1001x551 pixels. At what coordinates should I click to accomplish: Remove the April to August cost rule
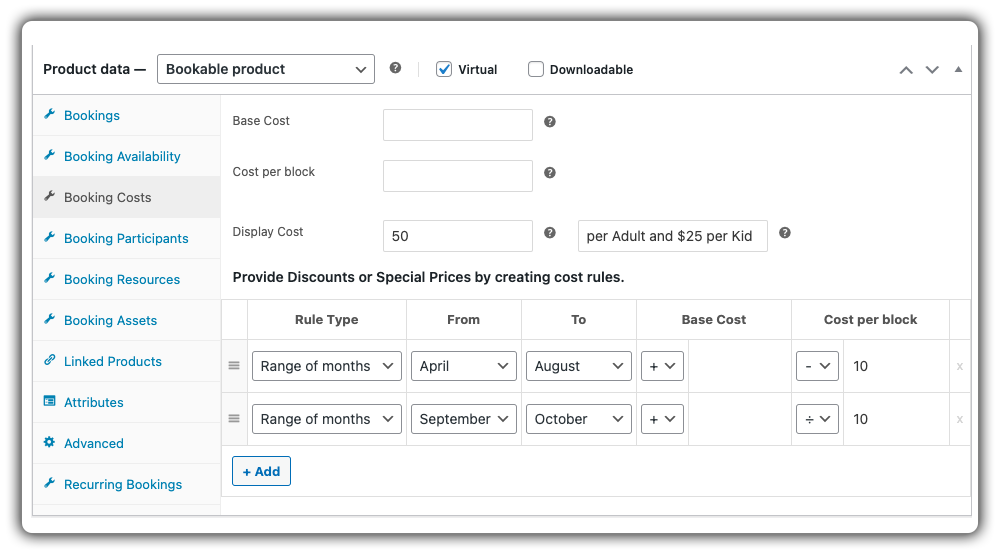(960, 366)
